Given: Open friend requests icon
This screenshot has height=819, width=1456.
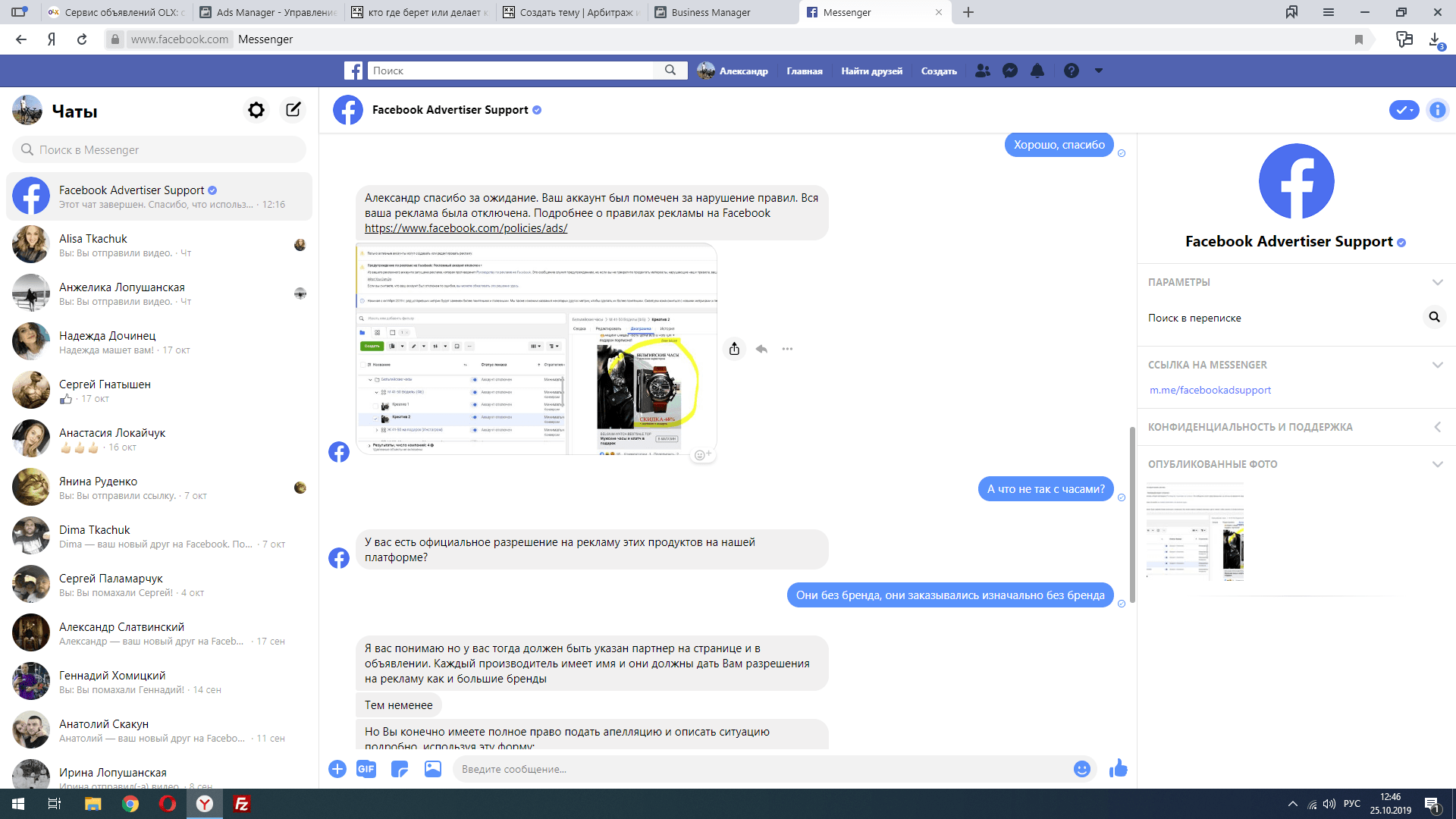Looking at the screenshot, I should 983,71.
